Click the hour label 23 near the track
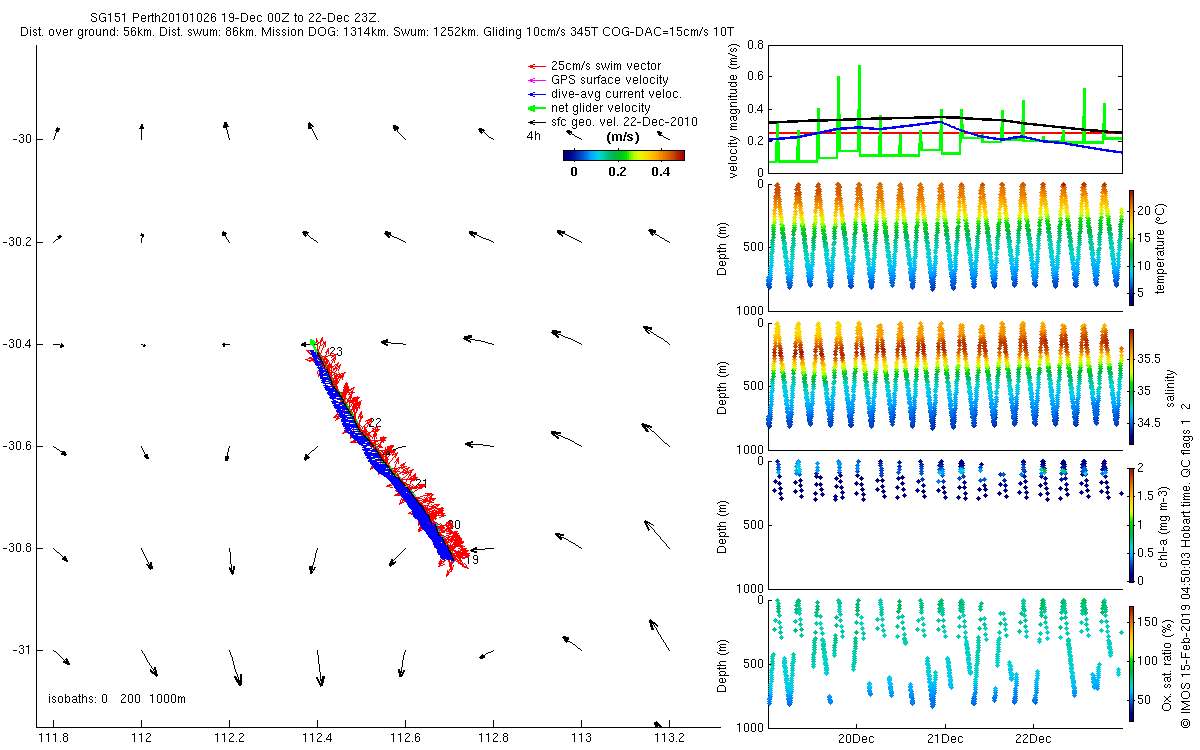This screenshot has width=1200, height=750. click(336, 352)
